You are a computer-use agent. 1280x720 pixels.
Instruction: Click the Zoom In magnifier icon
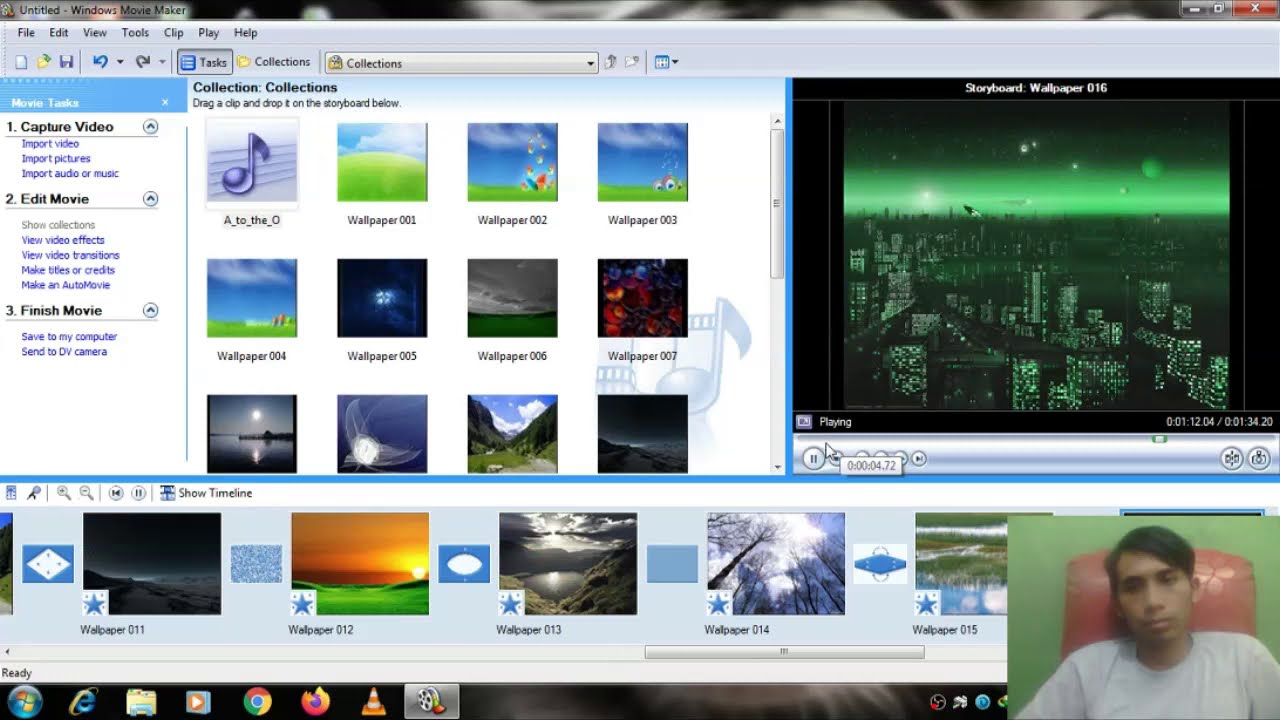64,493
